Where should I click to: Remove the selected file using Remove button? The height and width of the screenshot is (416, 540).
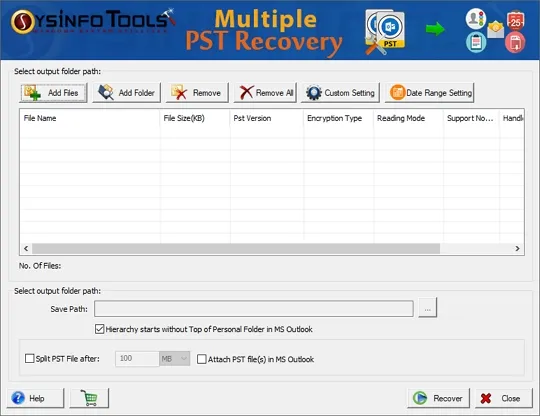pyautogui.click(x=197, y=93)
